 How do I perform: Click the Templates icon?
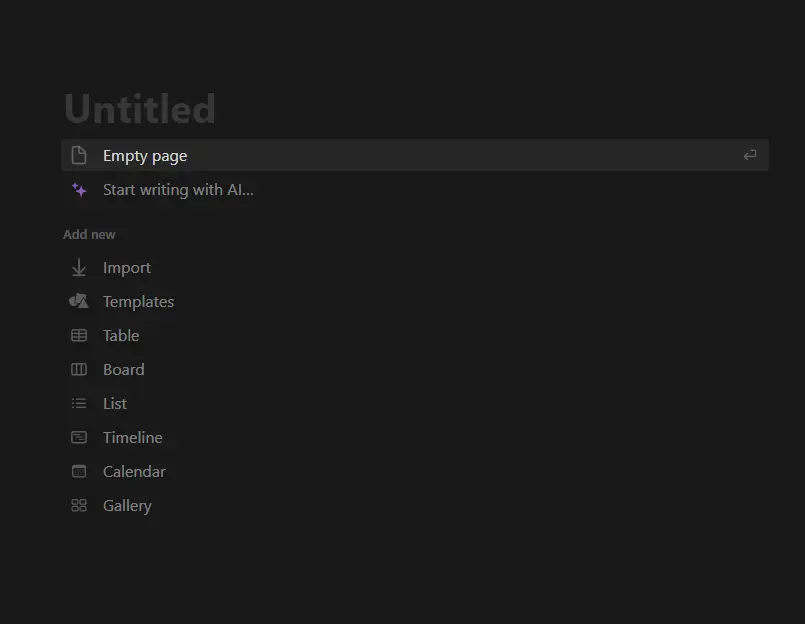pos(78,301)
